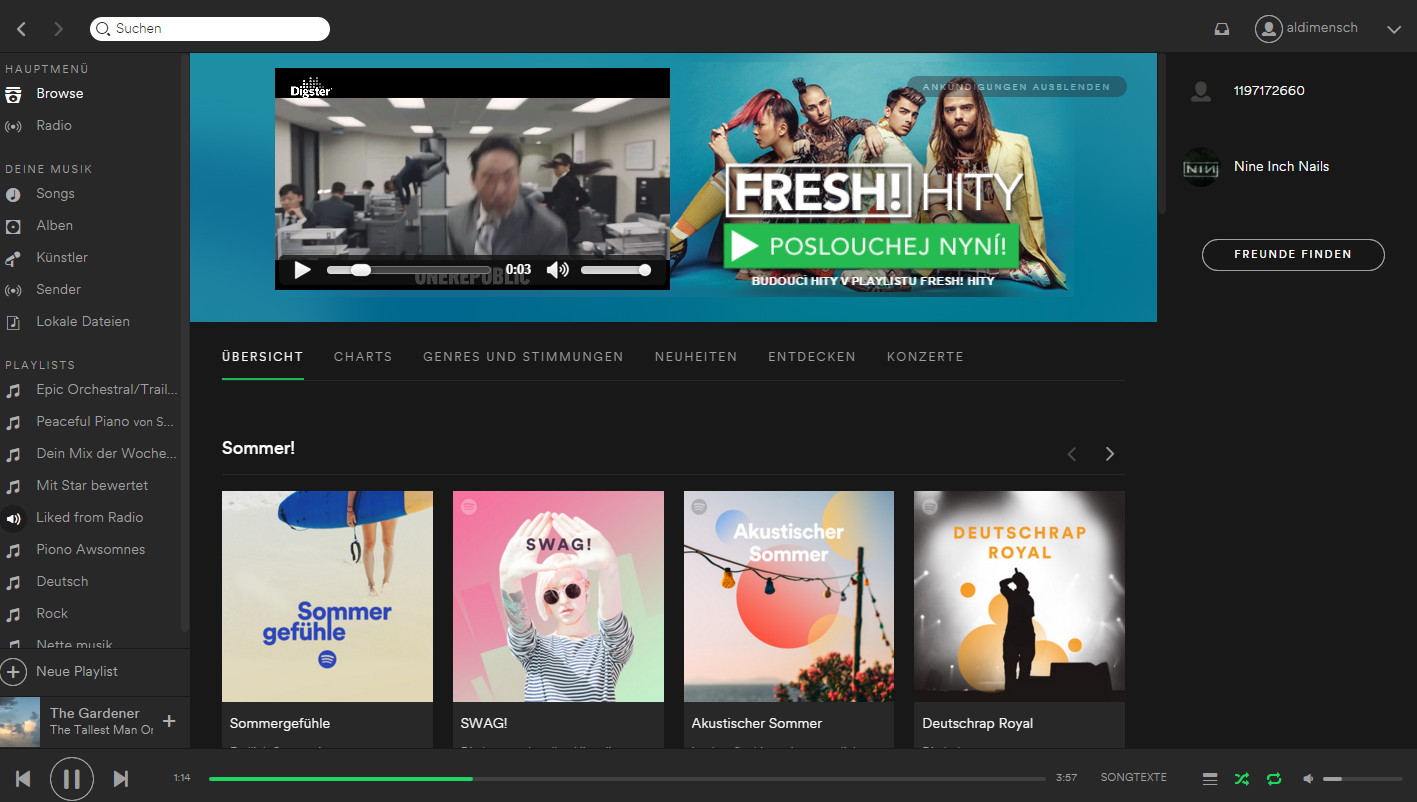Open the Konzerte tab
1417x802 pixels.
coord(925,357)
